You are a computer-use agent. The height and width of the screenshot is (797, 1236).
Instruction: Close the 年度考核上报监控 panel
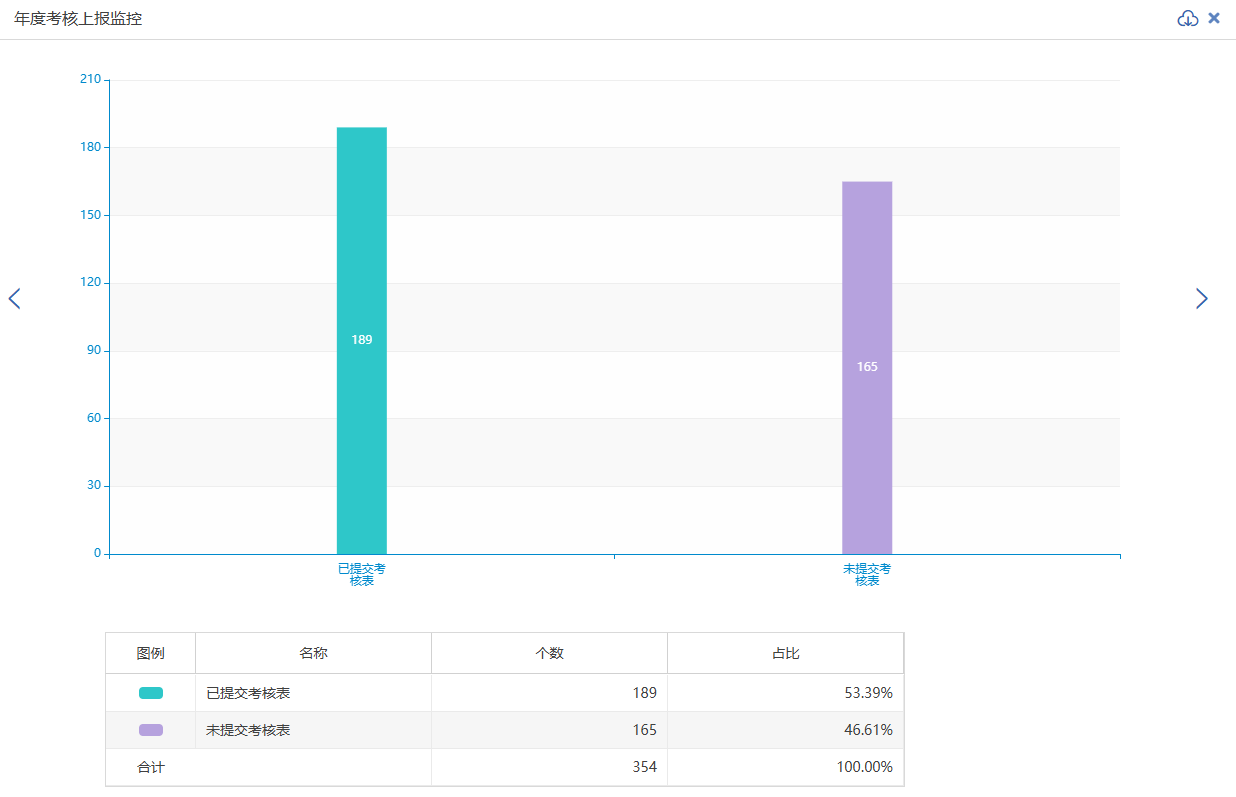coord(1214,18)
